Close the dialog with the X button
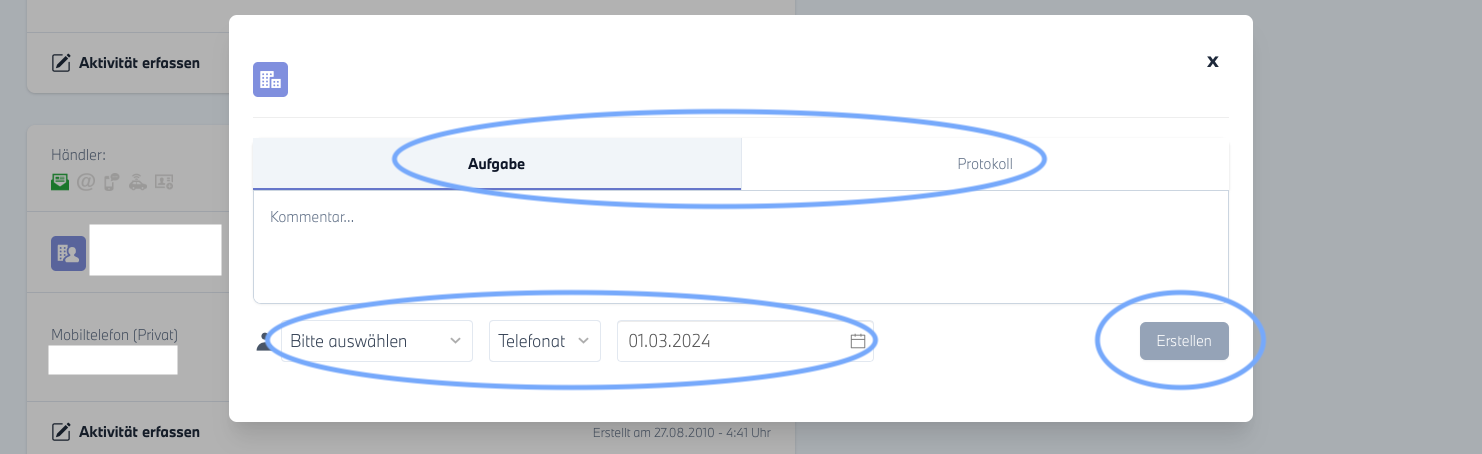This screenshot has width=1482, height=454. pyautogui.click(x=1212, y=61)
